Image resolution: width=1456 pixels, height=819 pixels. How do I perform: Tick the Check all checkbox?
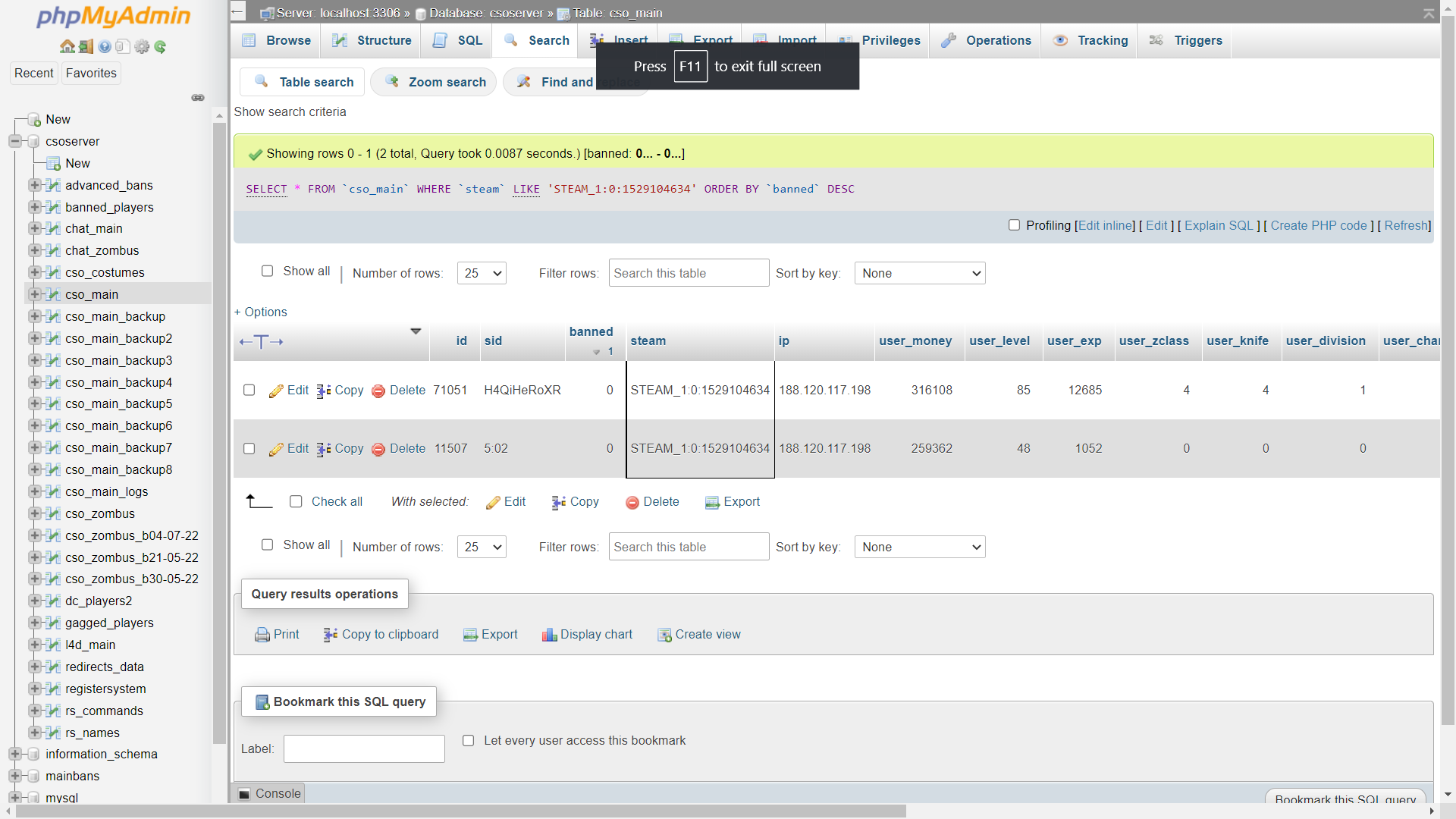[x=296, y=501]
